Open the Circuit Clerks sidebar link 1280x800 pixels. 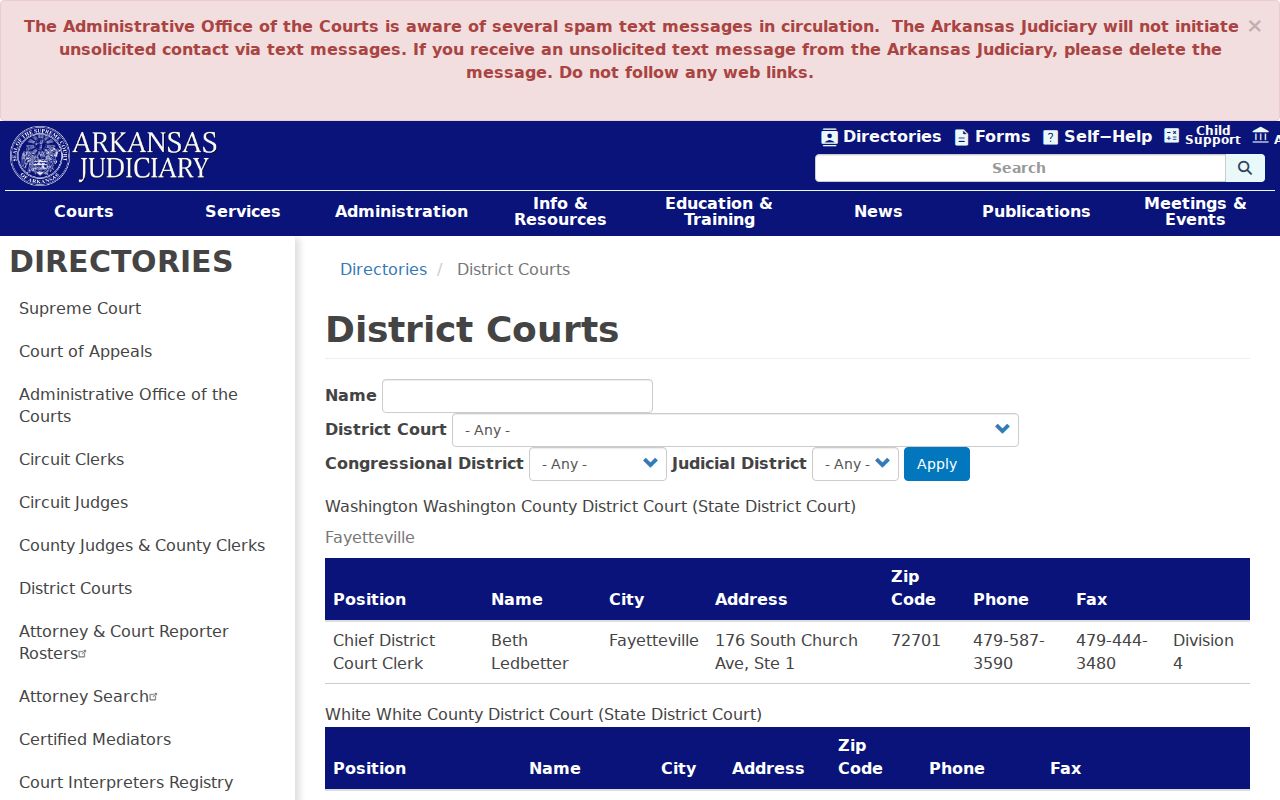71,459
